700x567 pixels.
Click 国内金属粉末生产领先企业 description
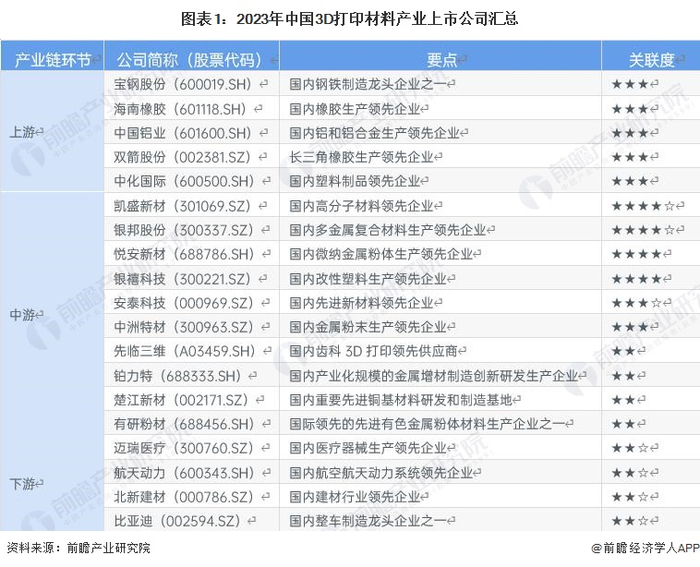367,327
